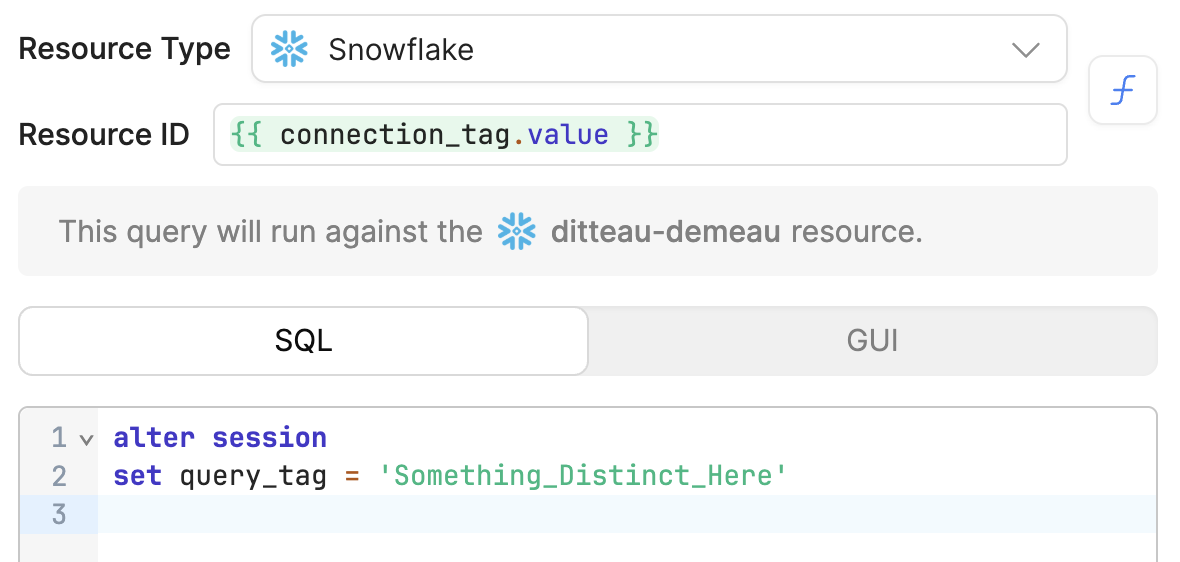Screen dimensions: 1180x562
Task: Collapse the code fold arrow on line 1
Action: click(x=87, y=439)
